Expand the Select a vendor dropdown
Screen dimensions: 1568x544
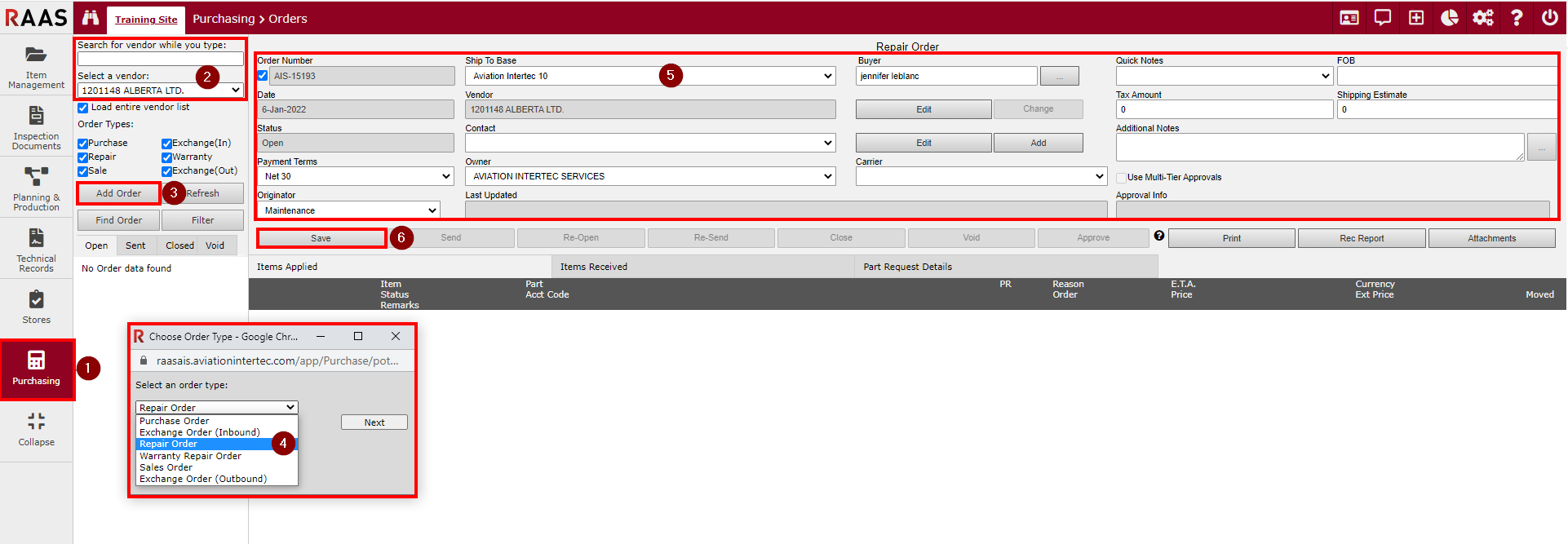click(x=160, y=91)
